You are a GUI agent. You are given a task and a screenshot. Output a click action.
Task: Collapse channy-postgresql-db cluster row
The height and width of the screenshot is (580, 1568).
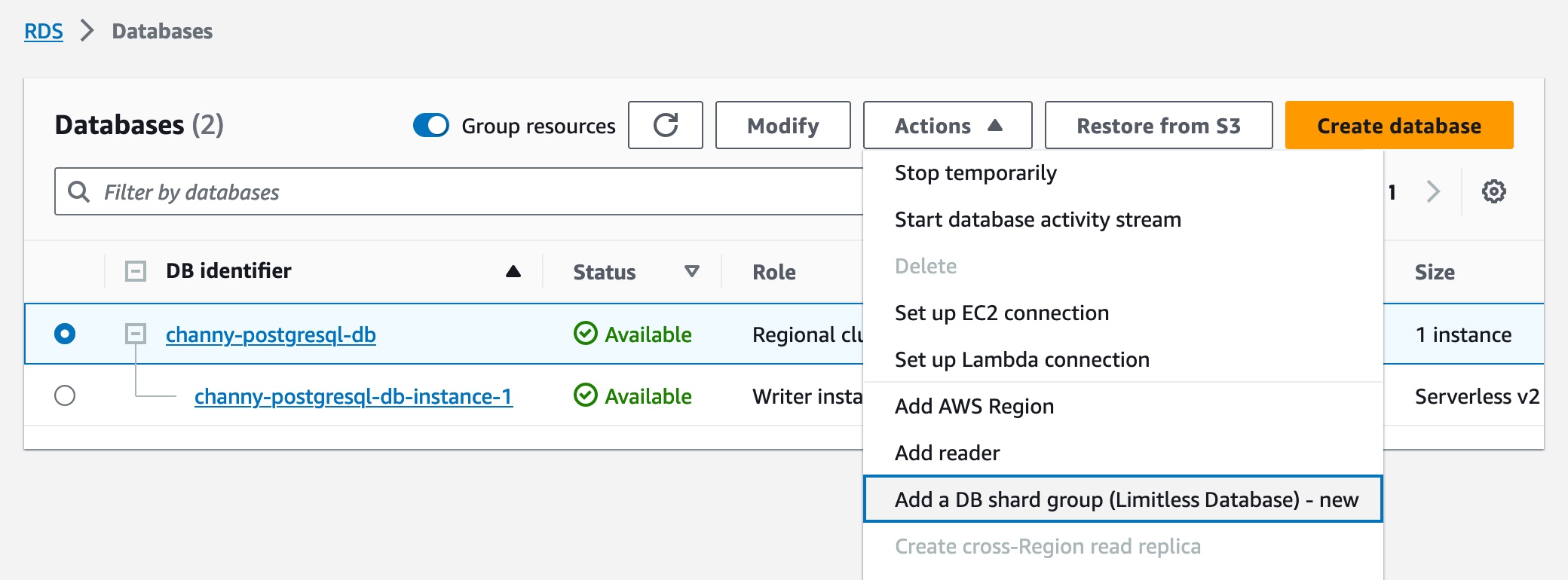point(136,333)
